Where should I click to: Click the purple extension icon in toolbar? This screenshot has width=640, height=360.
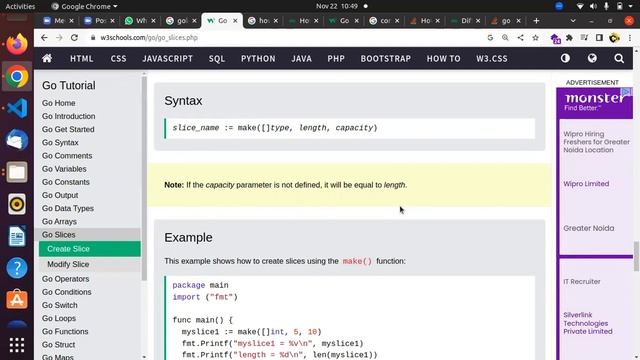point(555,38)
